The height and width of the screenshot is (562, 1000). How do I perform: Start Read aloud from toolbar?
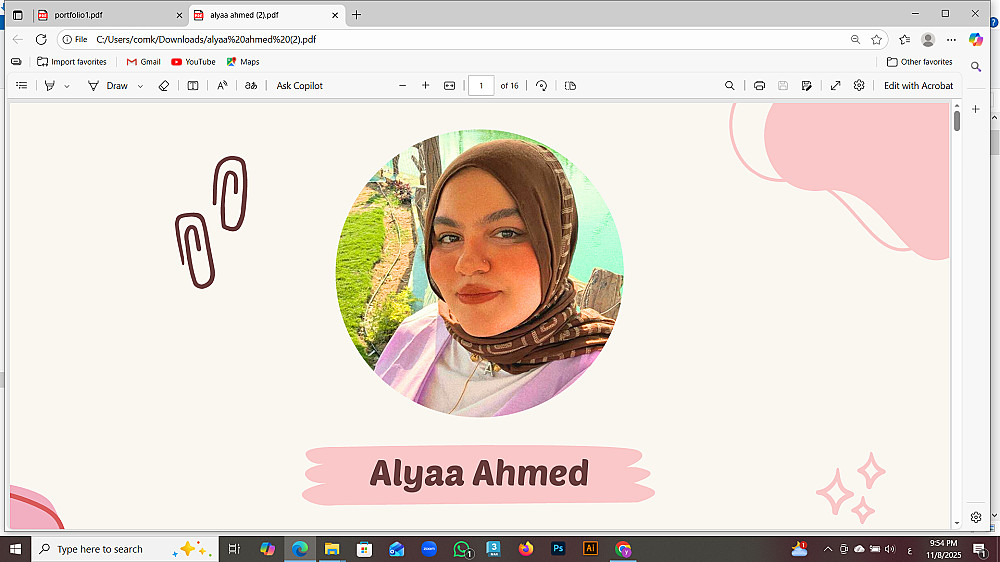(222, 85)
